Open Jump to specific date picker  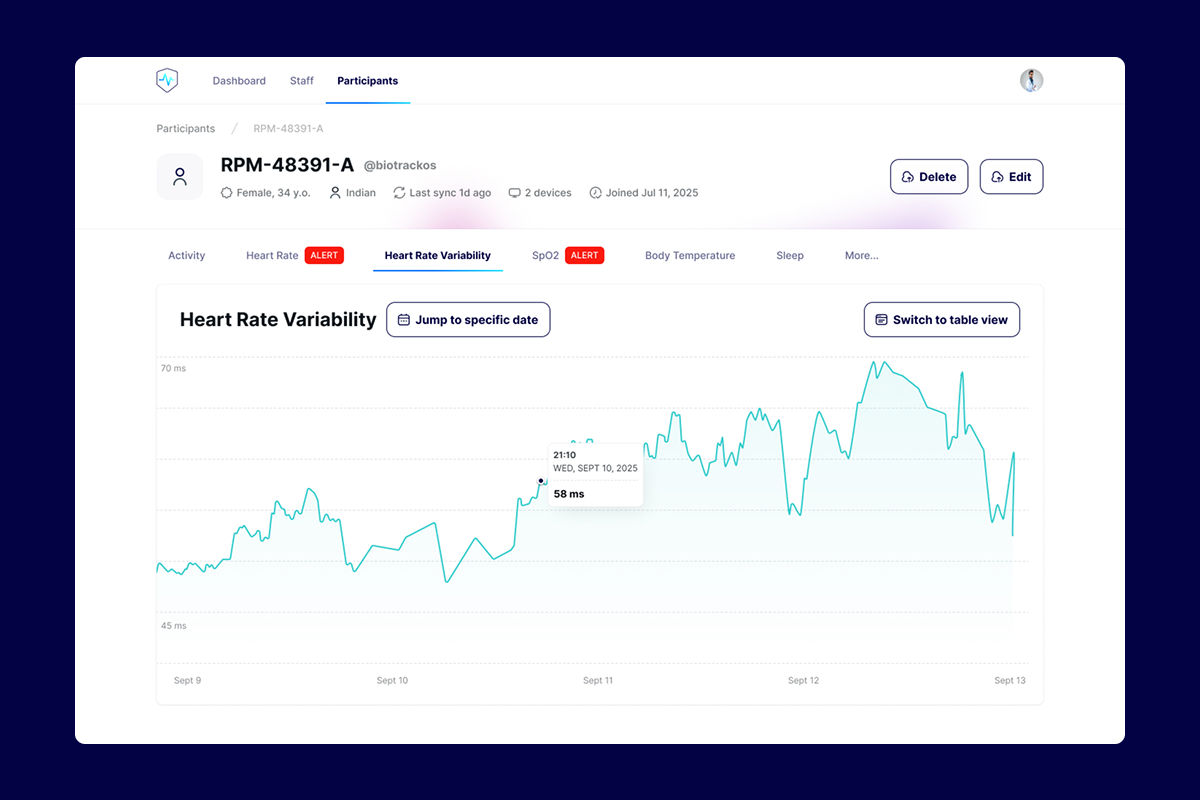468,320
